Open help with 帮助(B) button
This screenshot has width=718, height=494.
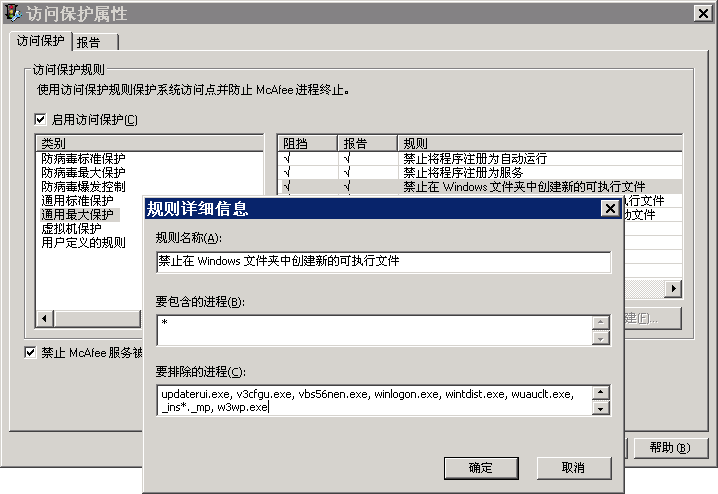[x=670, y=447]
